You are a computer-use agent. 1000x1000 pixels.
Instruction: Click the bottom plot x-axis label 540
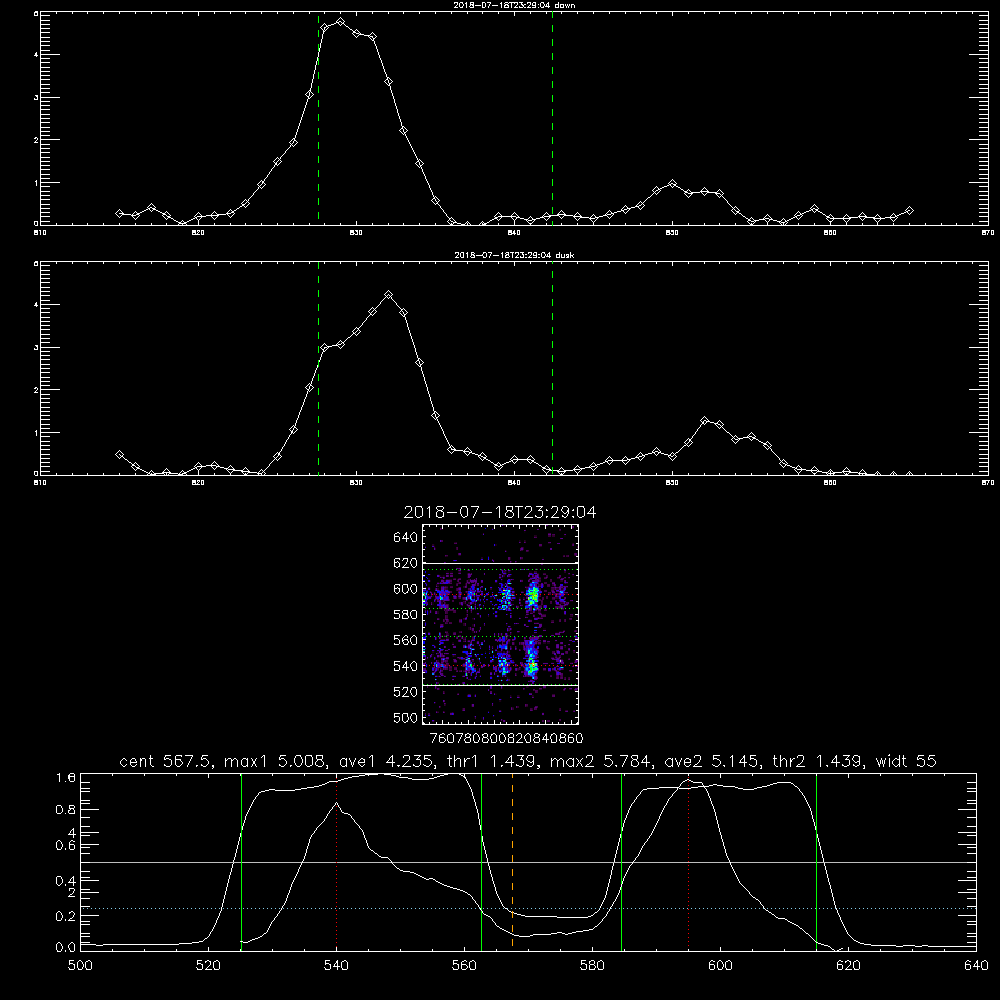pyautogui.click(x=336, y=966)
